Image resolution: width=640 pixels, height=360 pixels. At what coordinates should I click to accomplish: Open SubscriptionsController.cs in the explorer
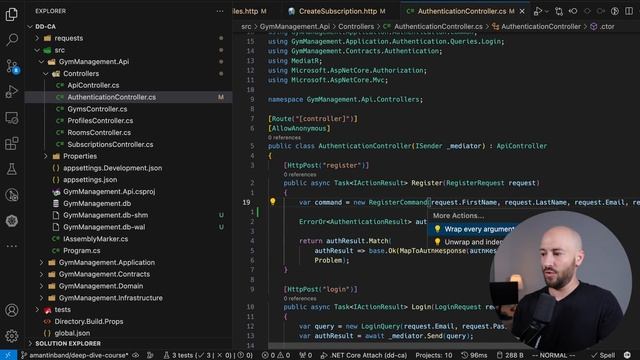click(110, 144)
